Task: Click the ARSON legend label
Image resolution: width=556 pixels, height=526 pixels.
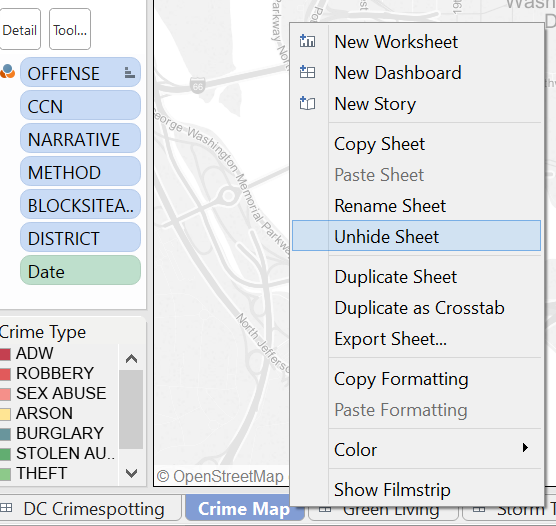Action: pyautogui.click(x=44, y=413)
